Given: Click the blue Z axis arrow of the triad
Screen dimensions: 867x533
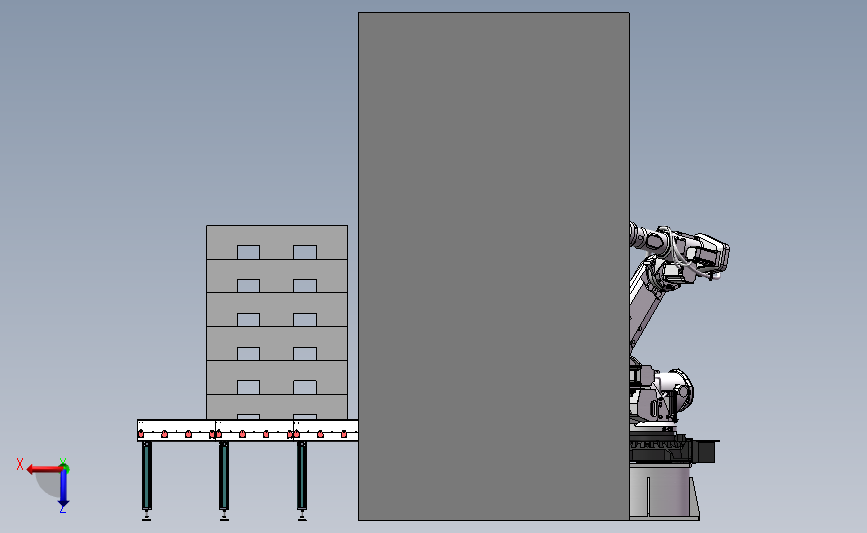Looking at the screenshot, I should point(63,489).
